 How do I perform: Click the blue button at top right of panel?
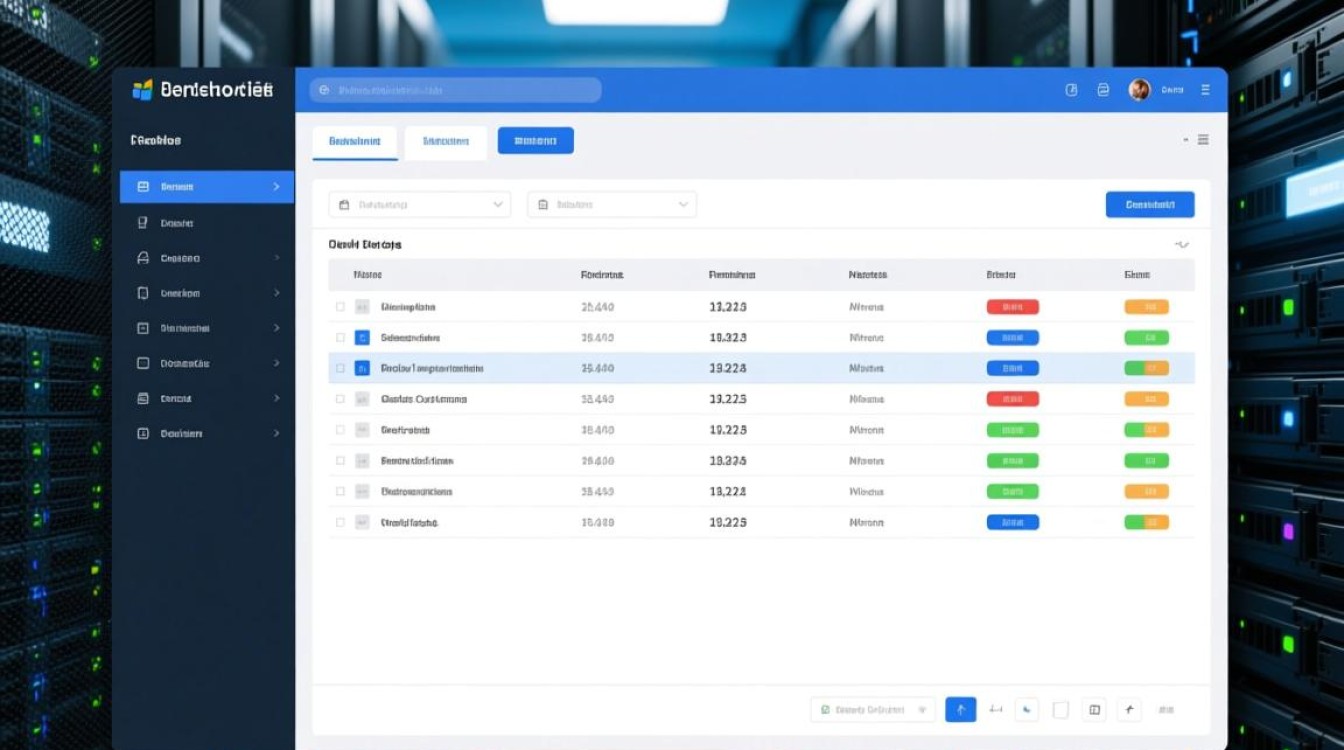(x=1149, y=205)
